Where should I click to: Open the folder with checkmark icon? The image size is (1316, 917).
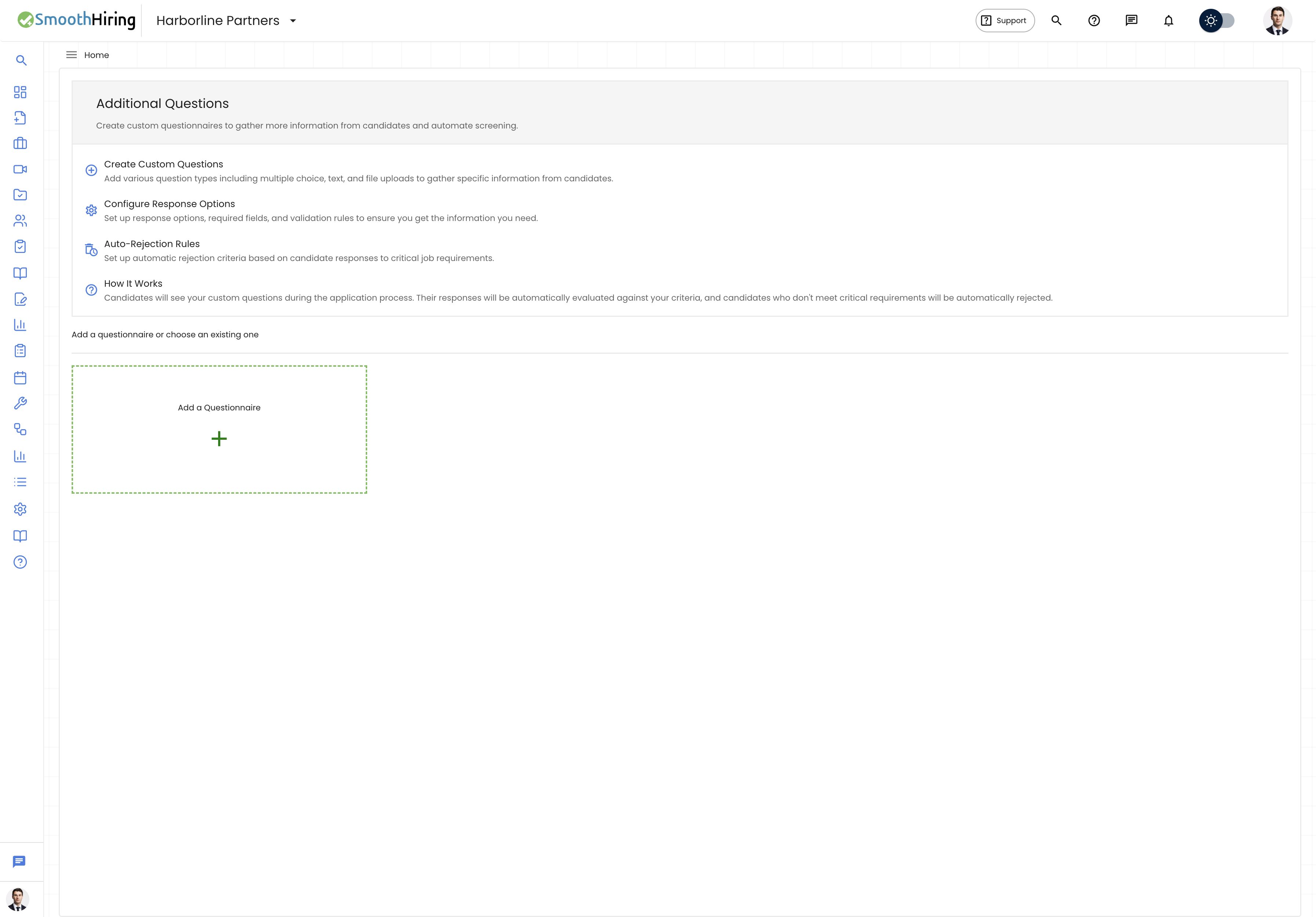point(20,195)
